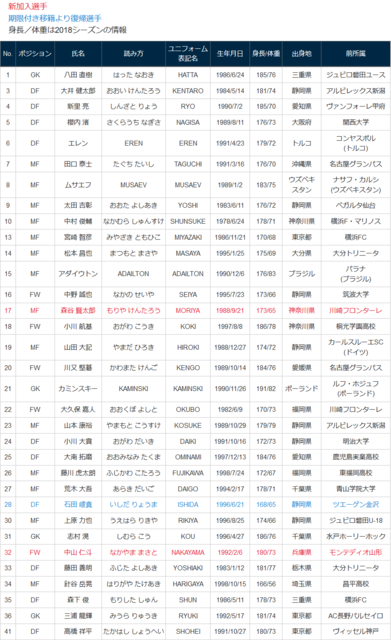Click the birth date 1990/7/2
The height and width of the screenshot is (640, 391).
230,107
